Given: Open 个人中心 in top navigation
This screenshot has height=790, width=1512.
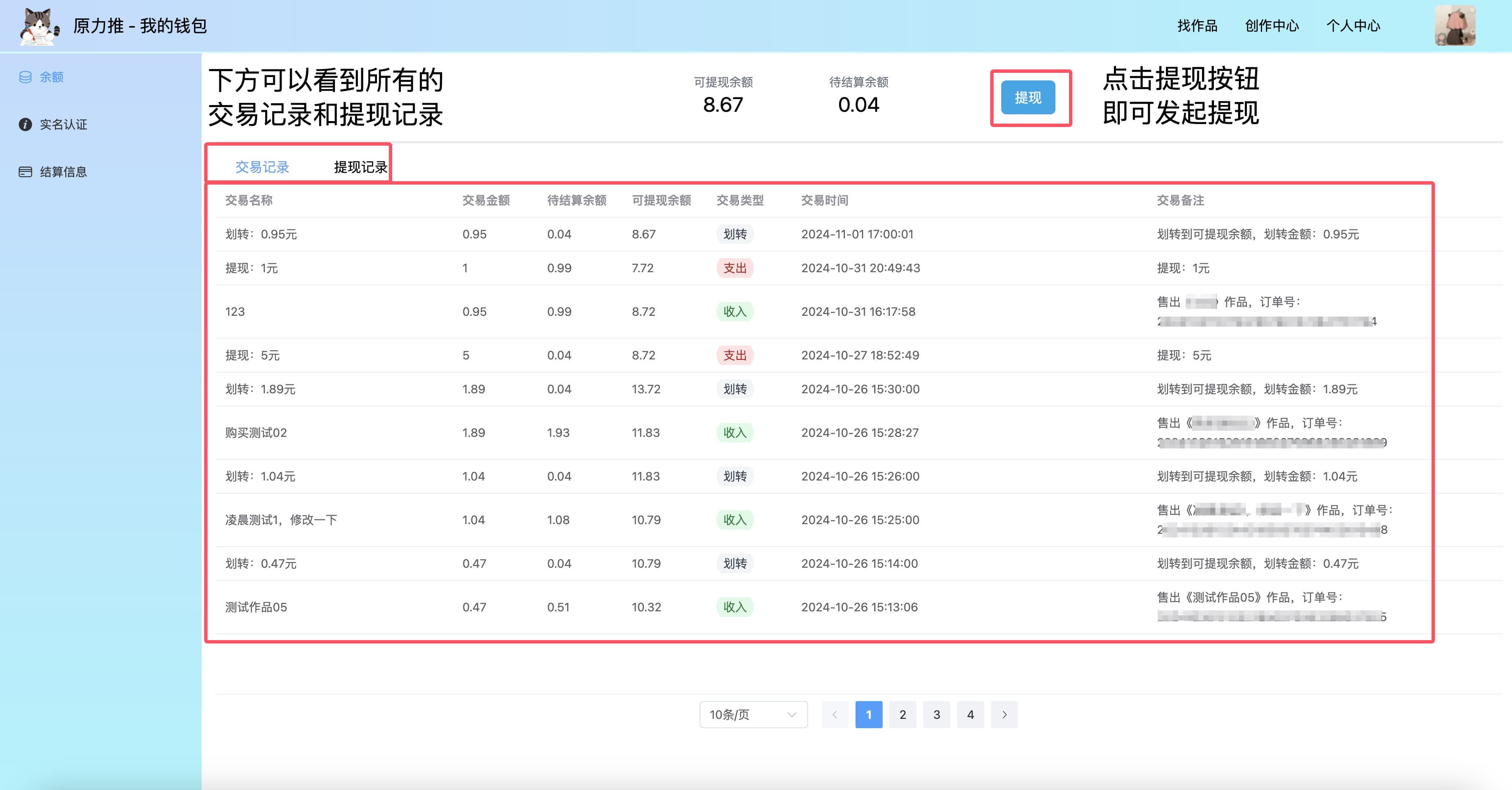Looking at the screenshot, I should pos(1353,26).
